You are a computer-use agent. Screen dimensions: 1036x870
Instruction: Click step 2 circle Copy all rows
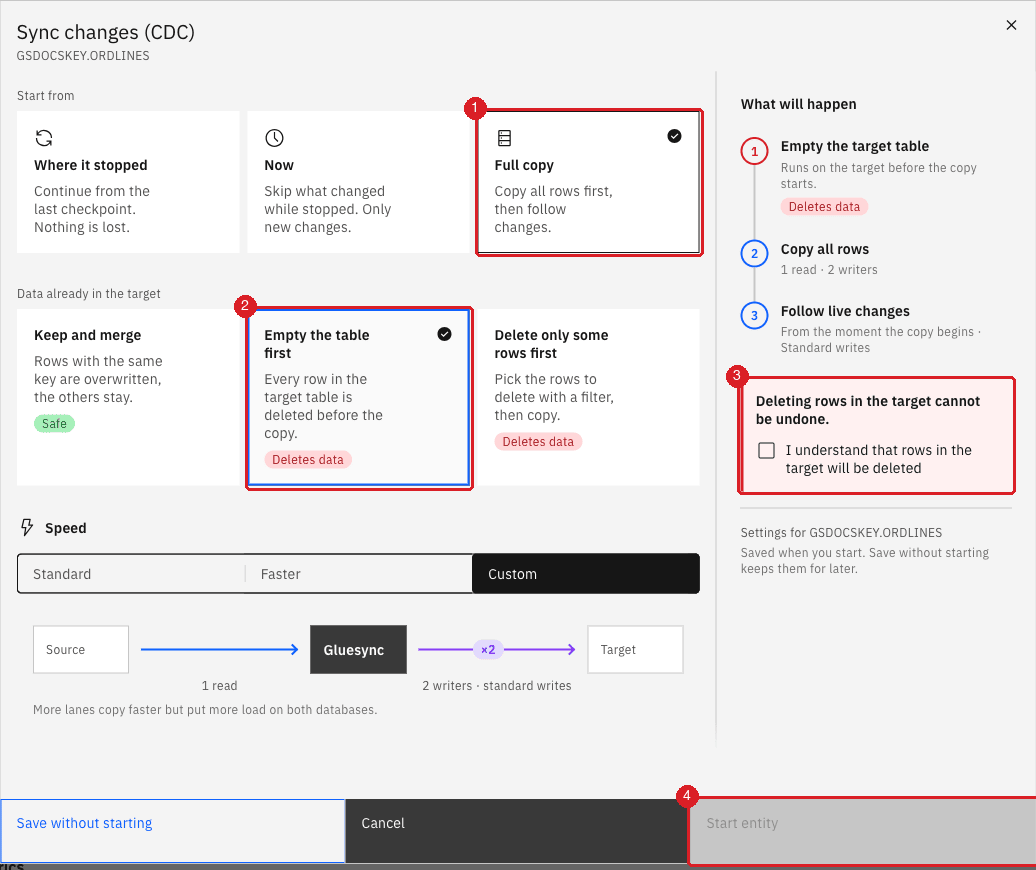755,254
